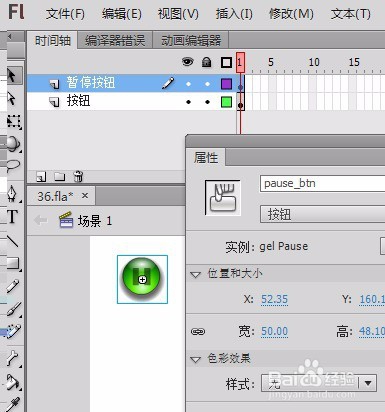The height and width of the screenshot is (412, 385).
Task: Toggle visibility dot of 暂停按钮 layer
Action: 188,84
